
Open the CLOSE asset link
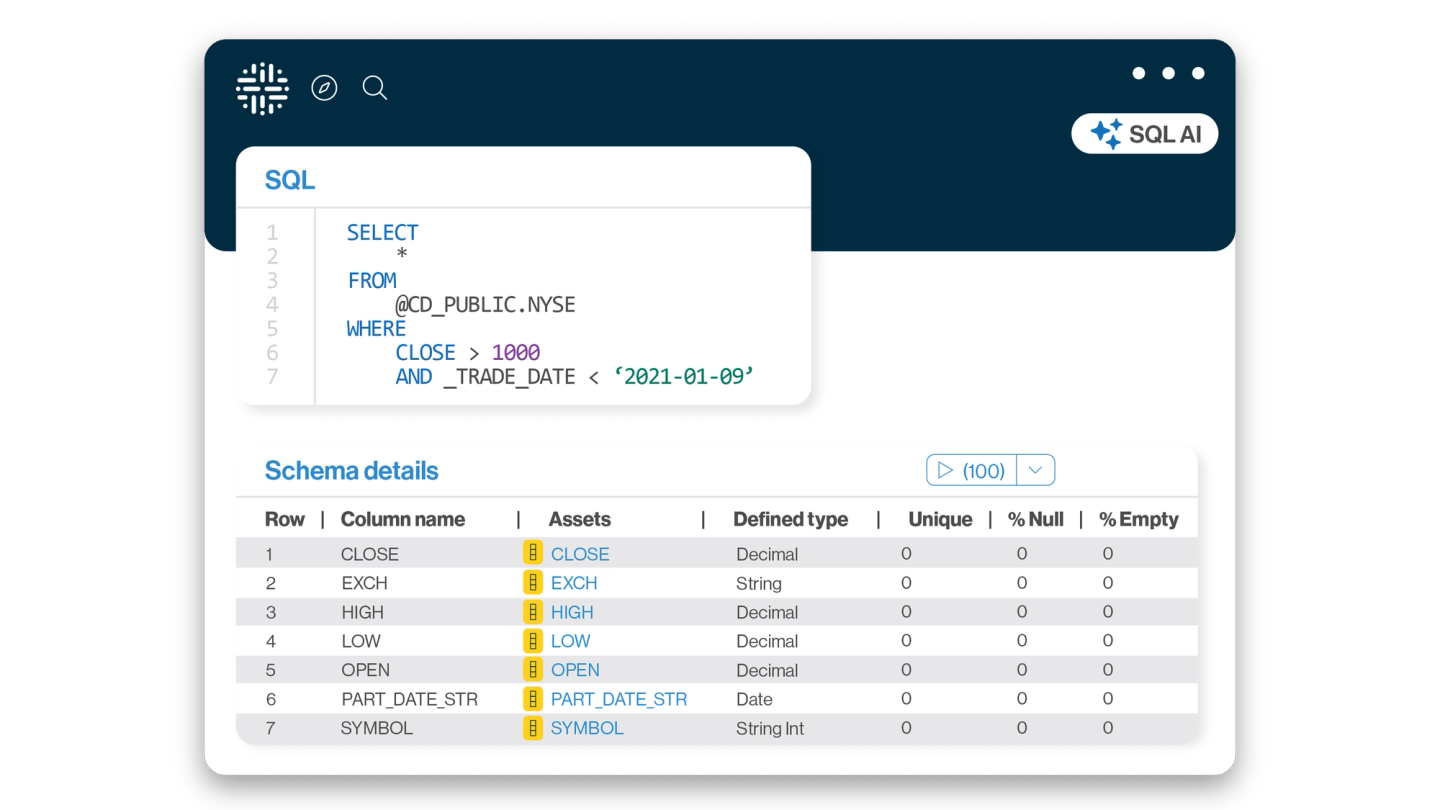580,553
